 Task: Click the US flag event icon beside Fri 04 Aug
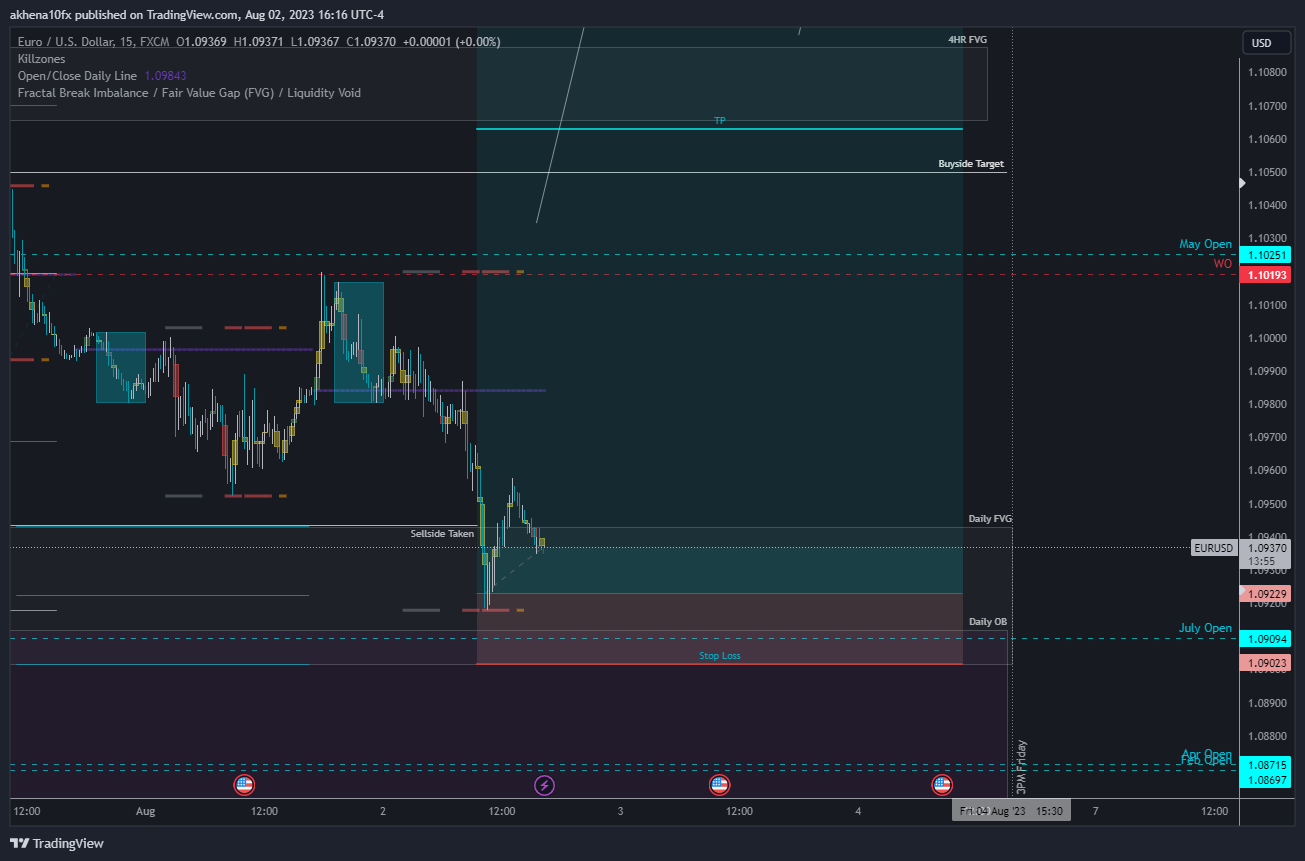(x=942, y=785)
